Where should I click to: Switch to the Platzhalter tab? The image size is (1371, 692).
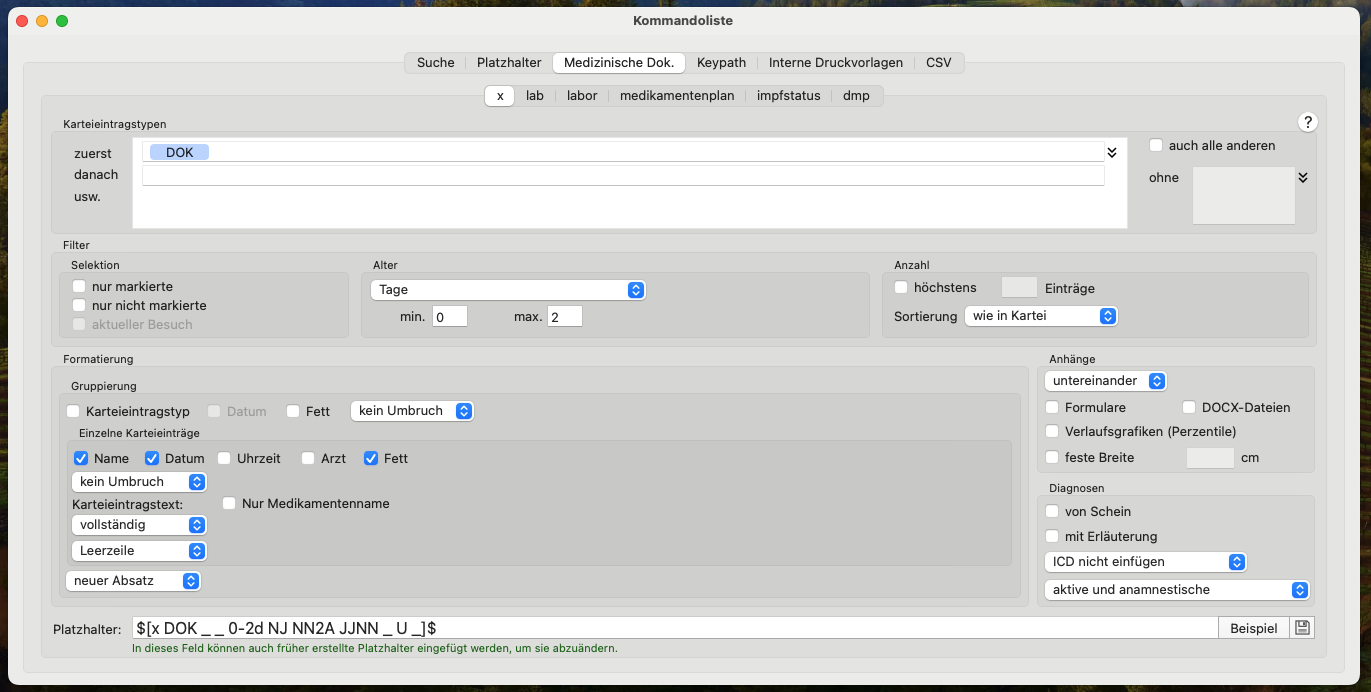click(x=509, y=62)
